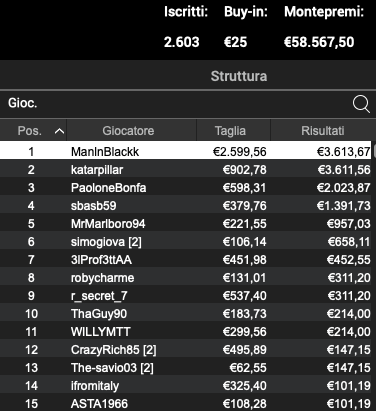Sort by the Taglia column header

point(230,131)
